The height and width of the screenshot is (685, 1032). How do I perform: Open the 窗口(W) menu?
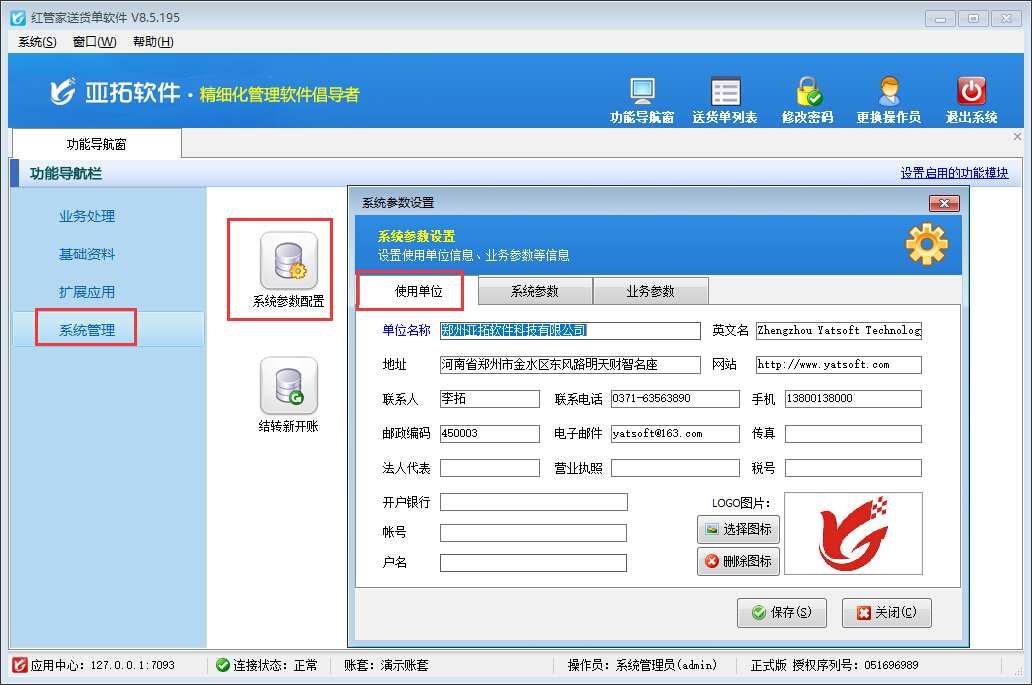(95, 42)
